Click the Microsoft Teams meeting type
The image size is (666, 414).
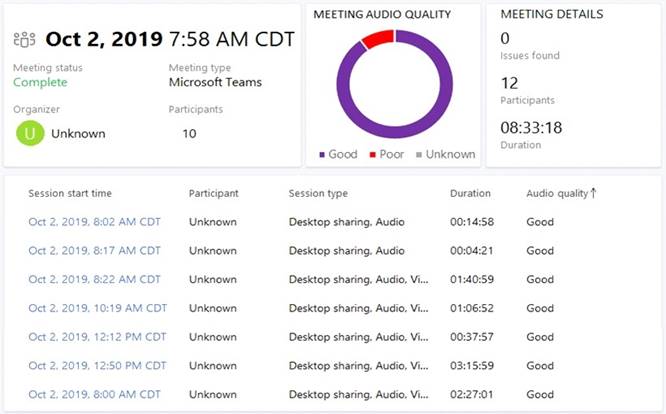tap(215, 82)
